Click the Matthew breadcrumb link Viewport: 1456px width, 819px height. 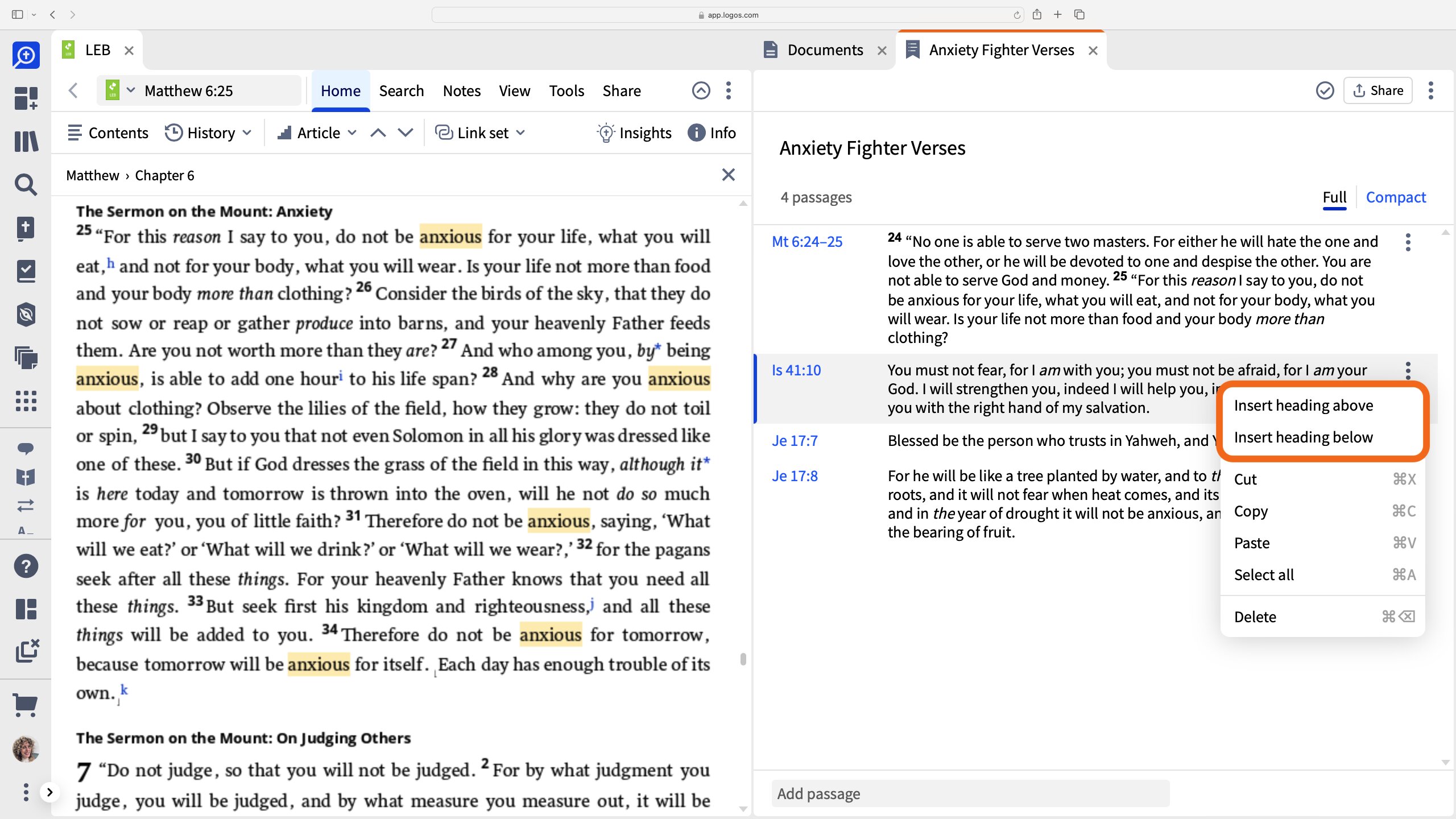[x=93, y=175]
